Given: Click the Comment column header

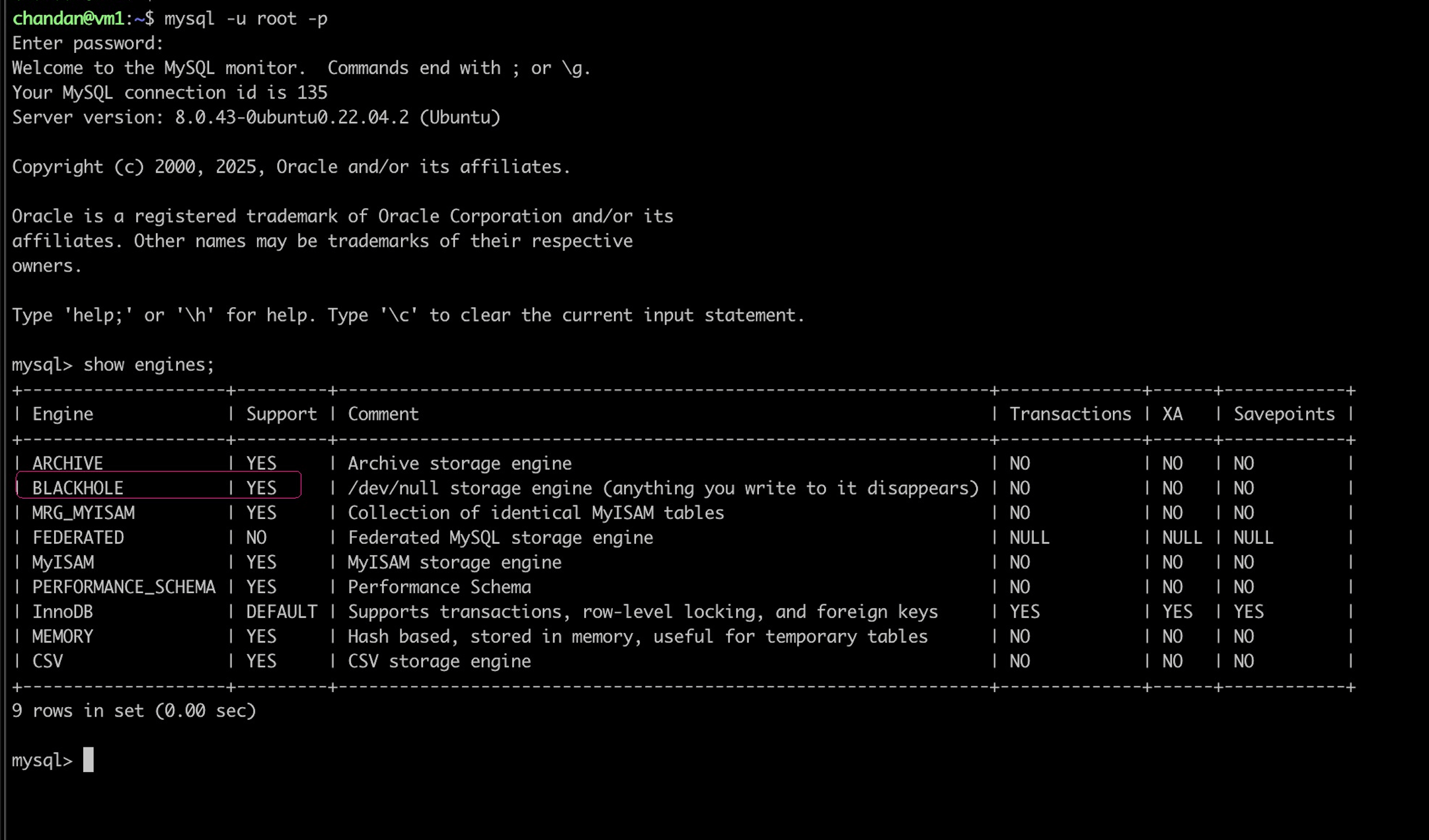Looking at the screenshot, I should [383, 414].
